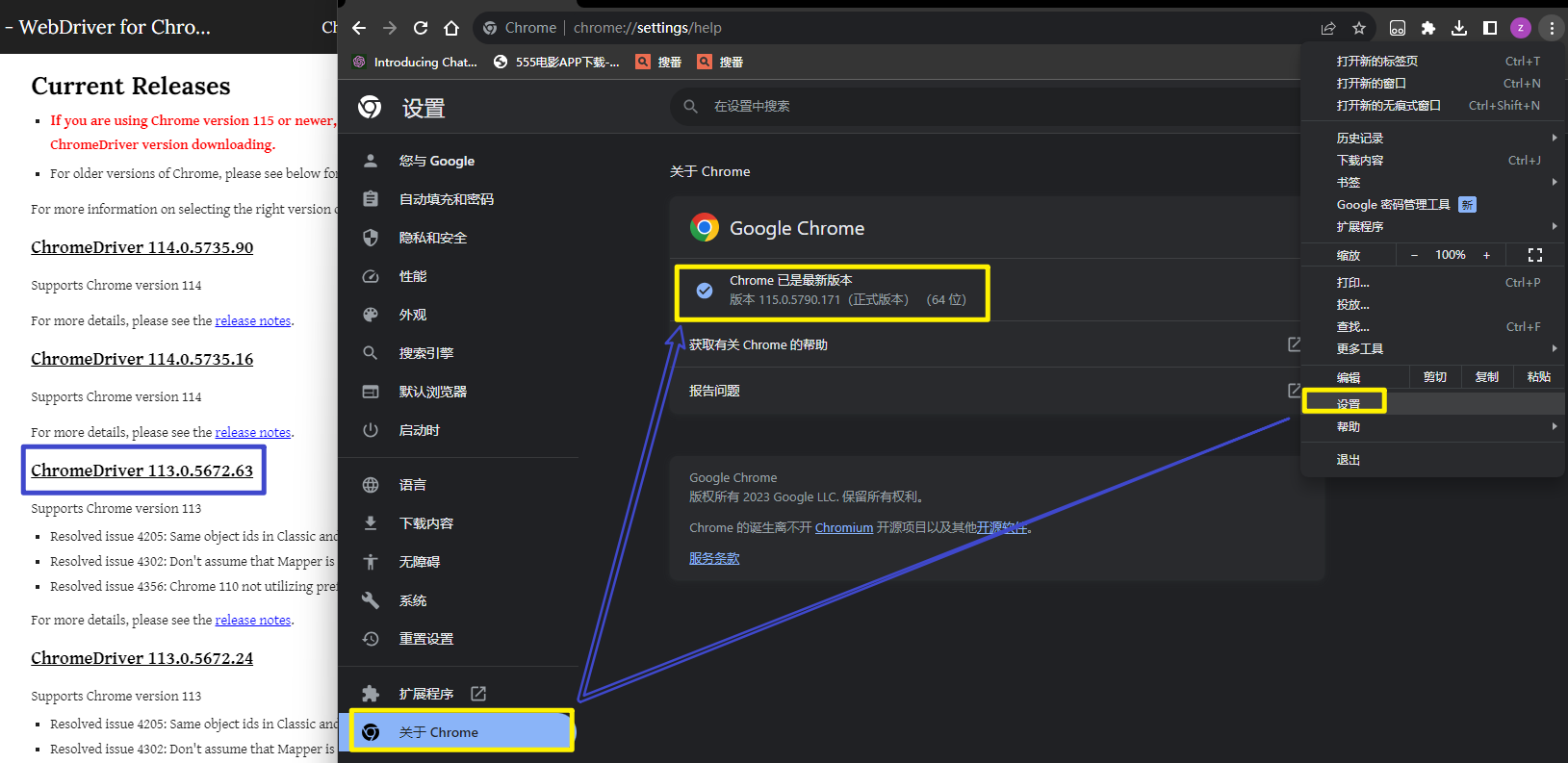
Task: Click the purple profile avatar
Action: [1521, 28]
